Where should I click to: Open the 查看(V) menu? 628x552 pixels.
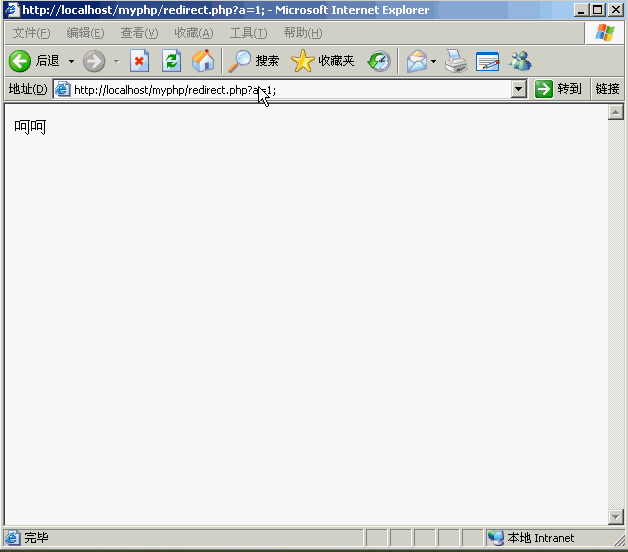point(139,33)
